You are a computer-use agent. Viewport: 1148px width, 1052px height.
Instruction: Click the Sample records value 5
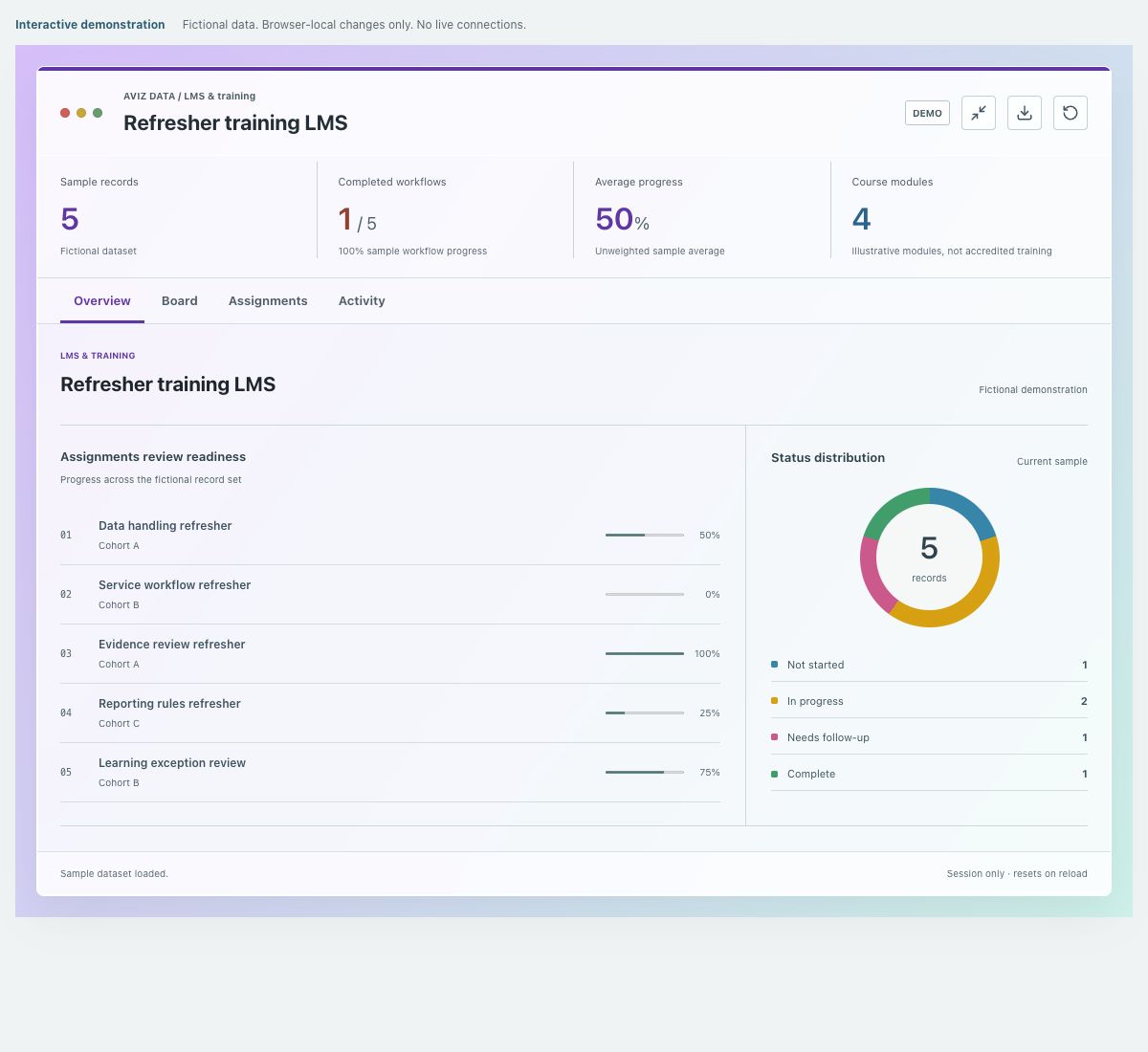pyautogui.click(x=70, y=219)
